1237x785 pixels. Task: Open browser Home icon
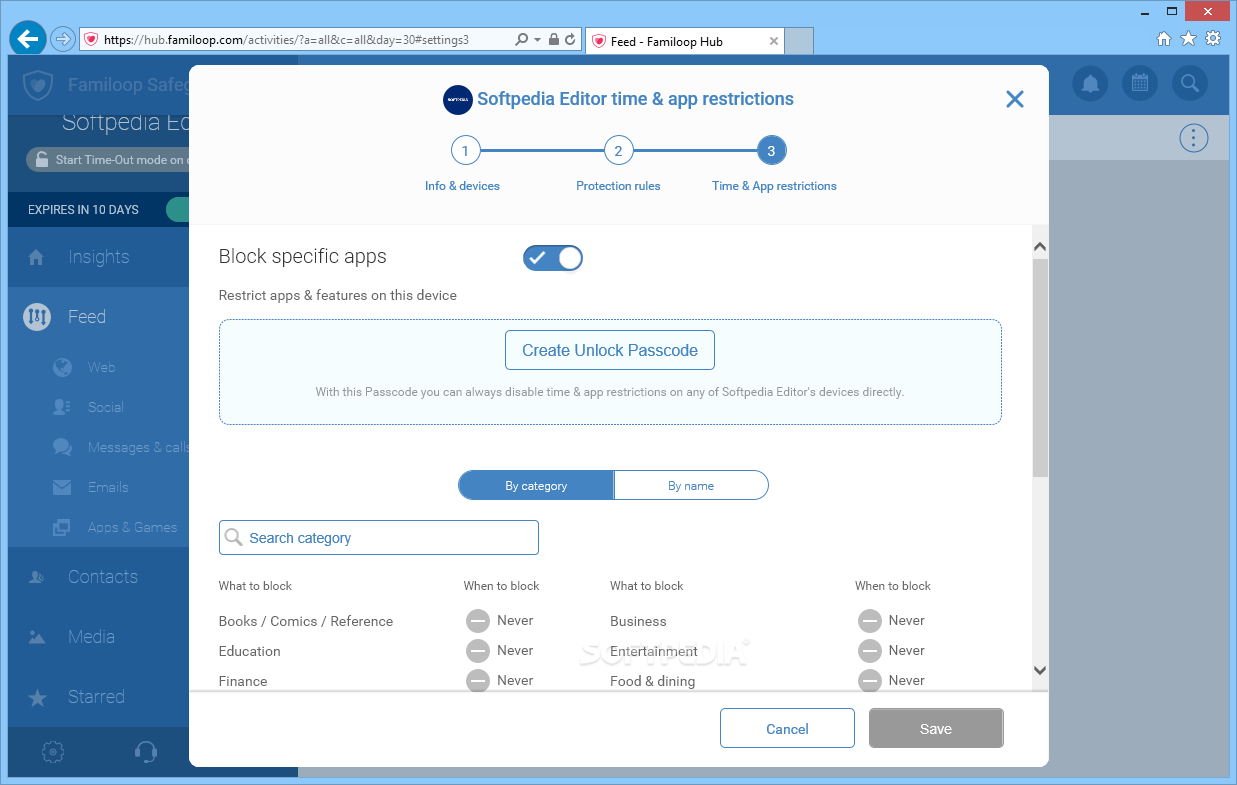(x=1164, y=39)
